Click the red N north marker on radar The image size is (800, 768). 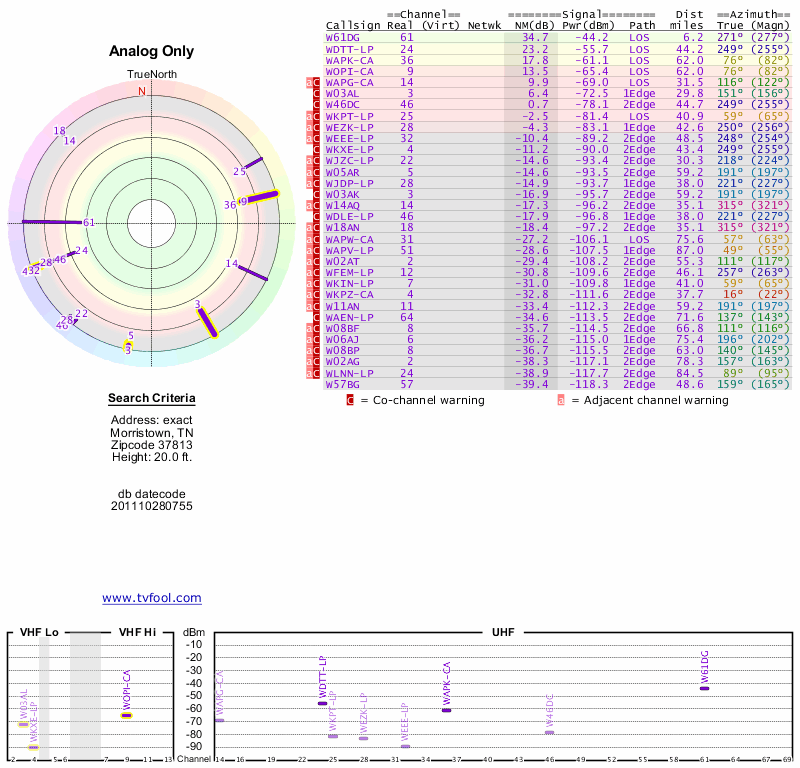point(141,91)
